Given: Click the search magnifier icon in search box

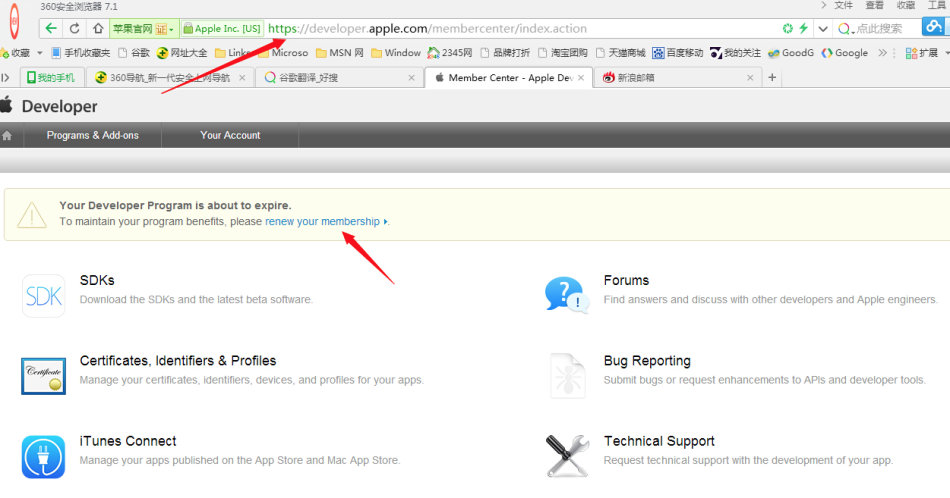Looking at the screenshot, I should point(843,28).
